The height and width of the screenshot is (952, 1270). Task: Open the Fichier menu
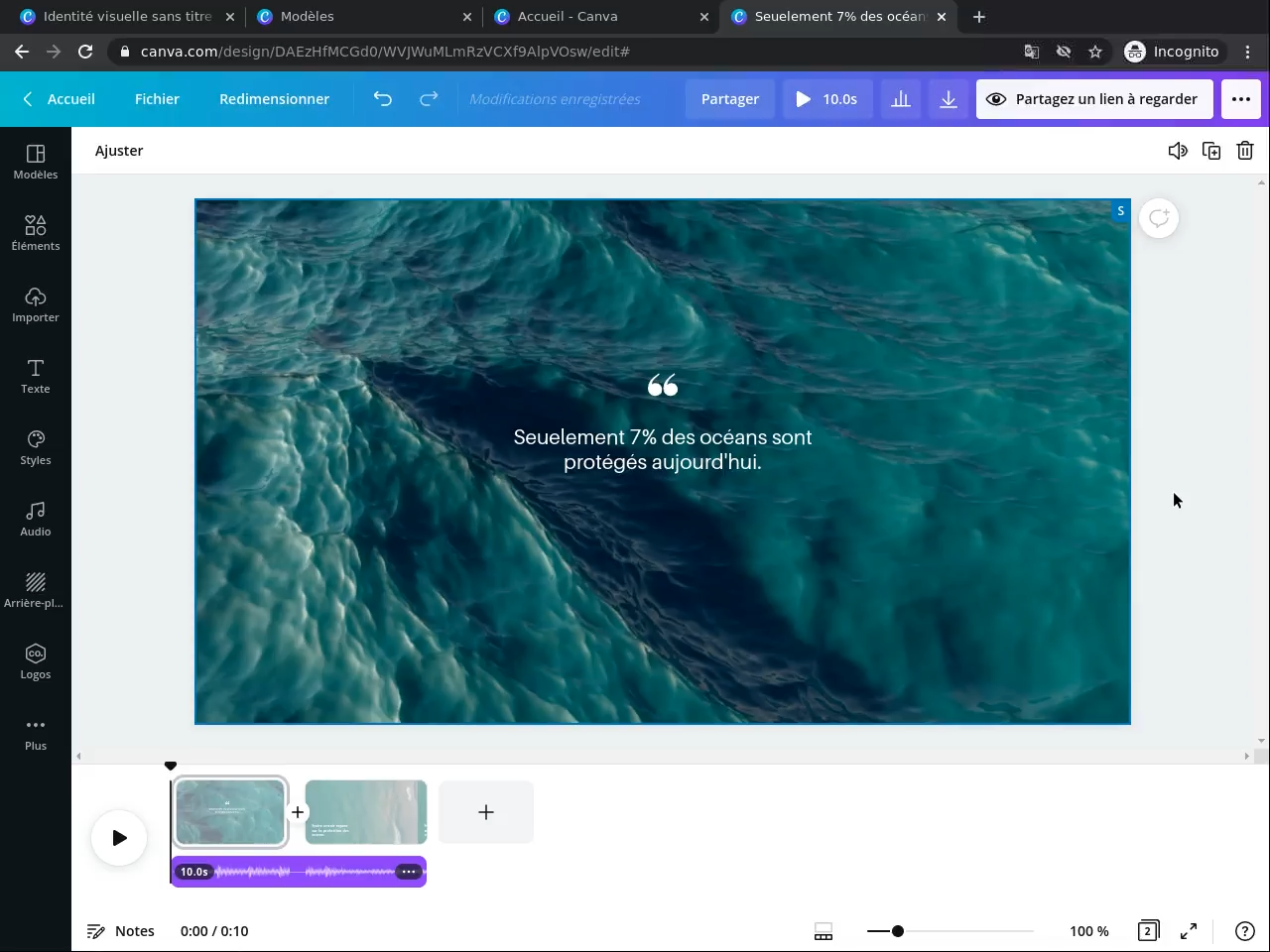pos(157,99)
